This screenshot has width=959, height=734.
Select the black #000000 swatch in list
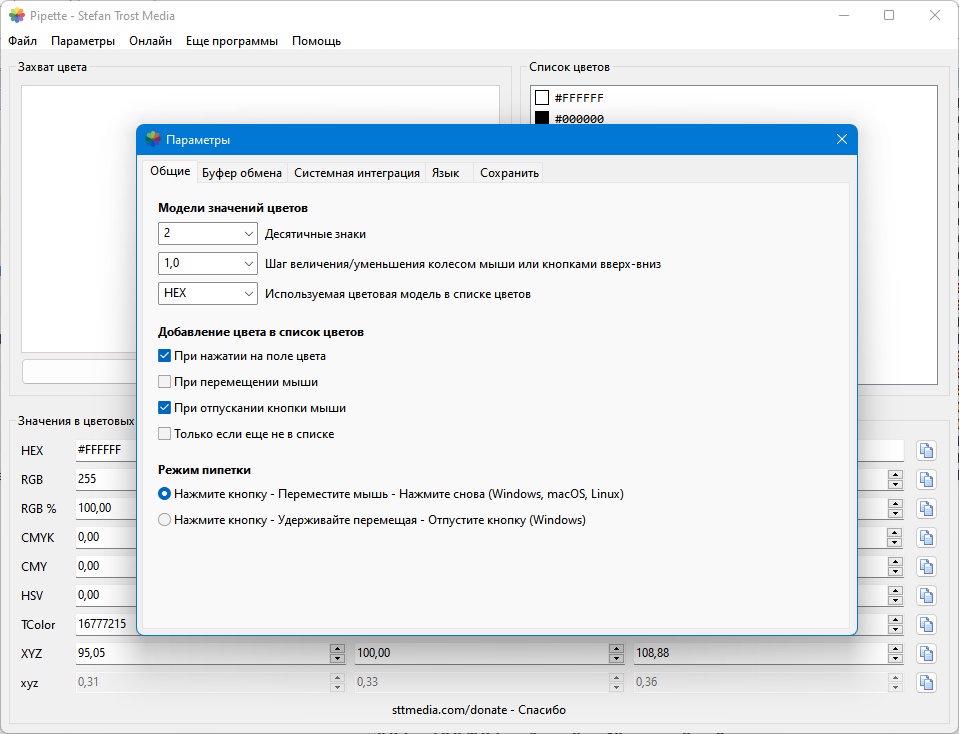(x=542, y=118)
